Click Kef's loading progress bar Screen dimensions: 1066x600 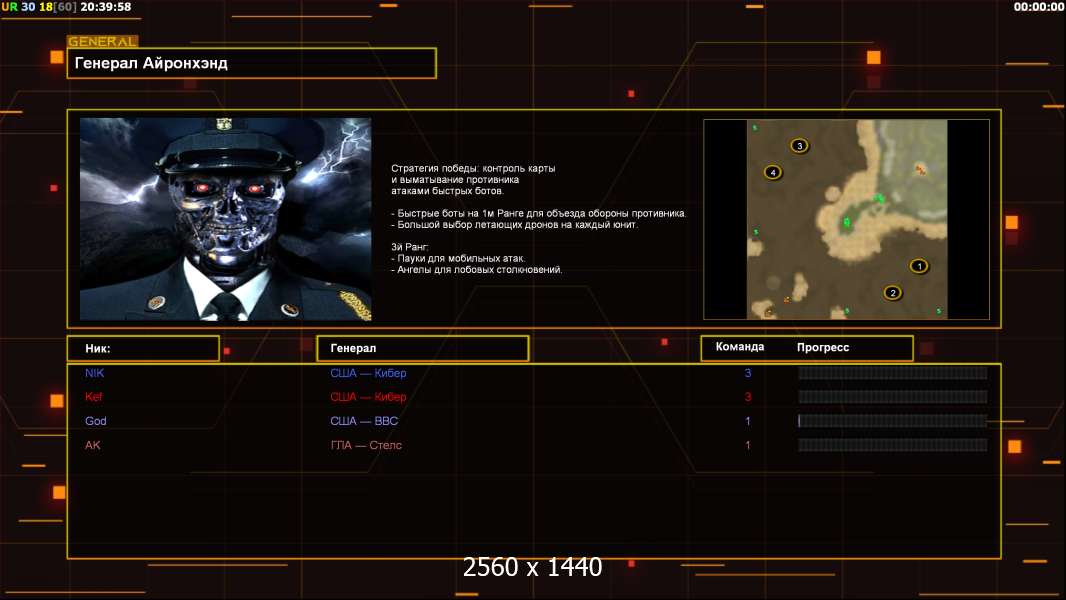coord(893,397)
